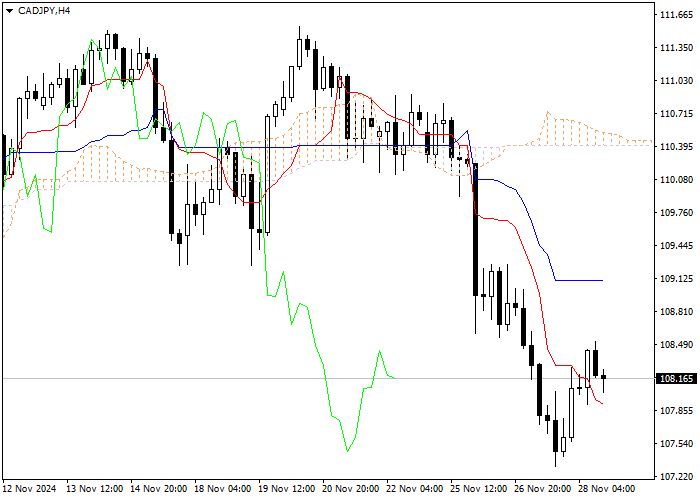Click the 109.445 price scale value
The image size is (700, 500).
tap(676, 246)
